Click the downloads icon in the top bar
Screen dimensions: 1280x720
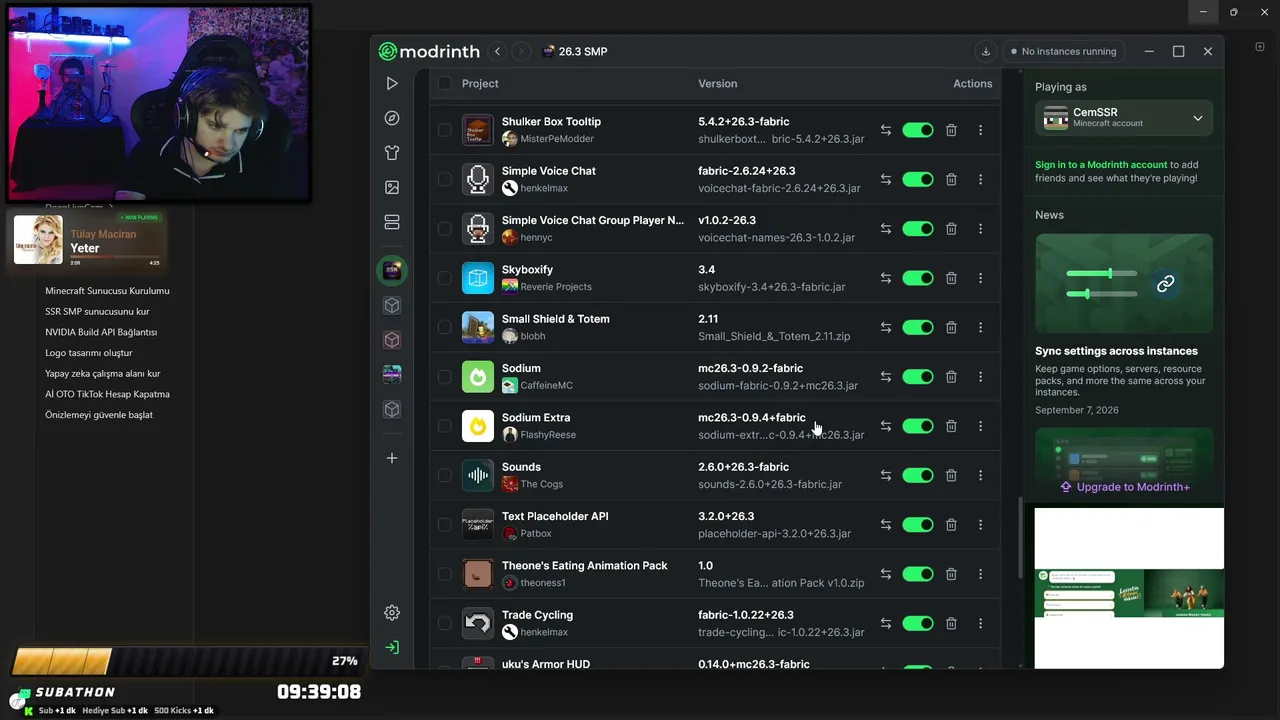[986, 51]
